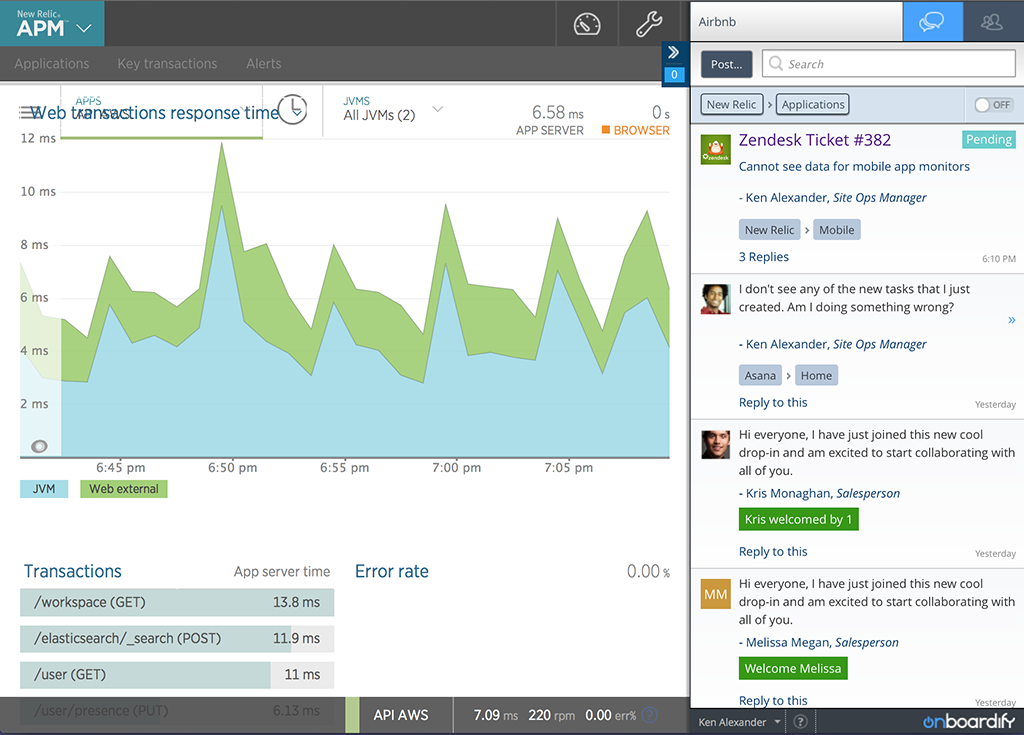Collapse the side panel with double-chevron icon

tap(674, 53)
